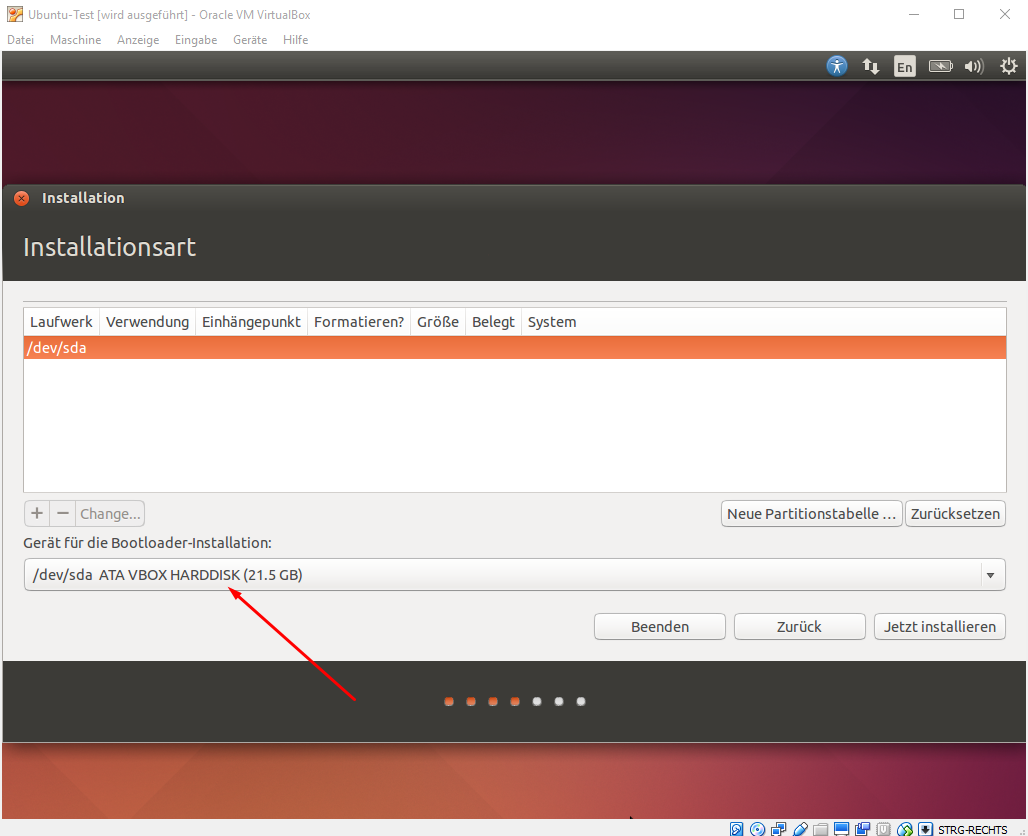Click the VirtualBox shared folders status icon
1028x836 pixels.
pyautogui.click(x=821, y=829)
